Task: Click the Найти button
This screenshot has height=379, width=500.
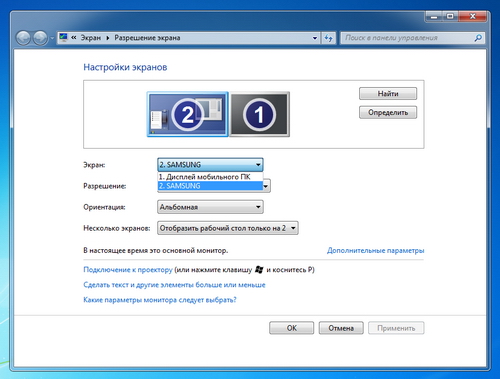Action: tap(388, 94)
